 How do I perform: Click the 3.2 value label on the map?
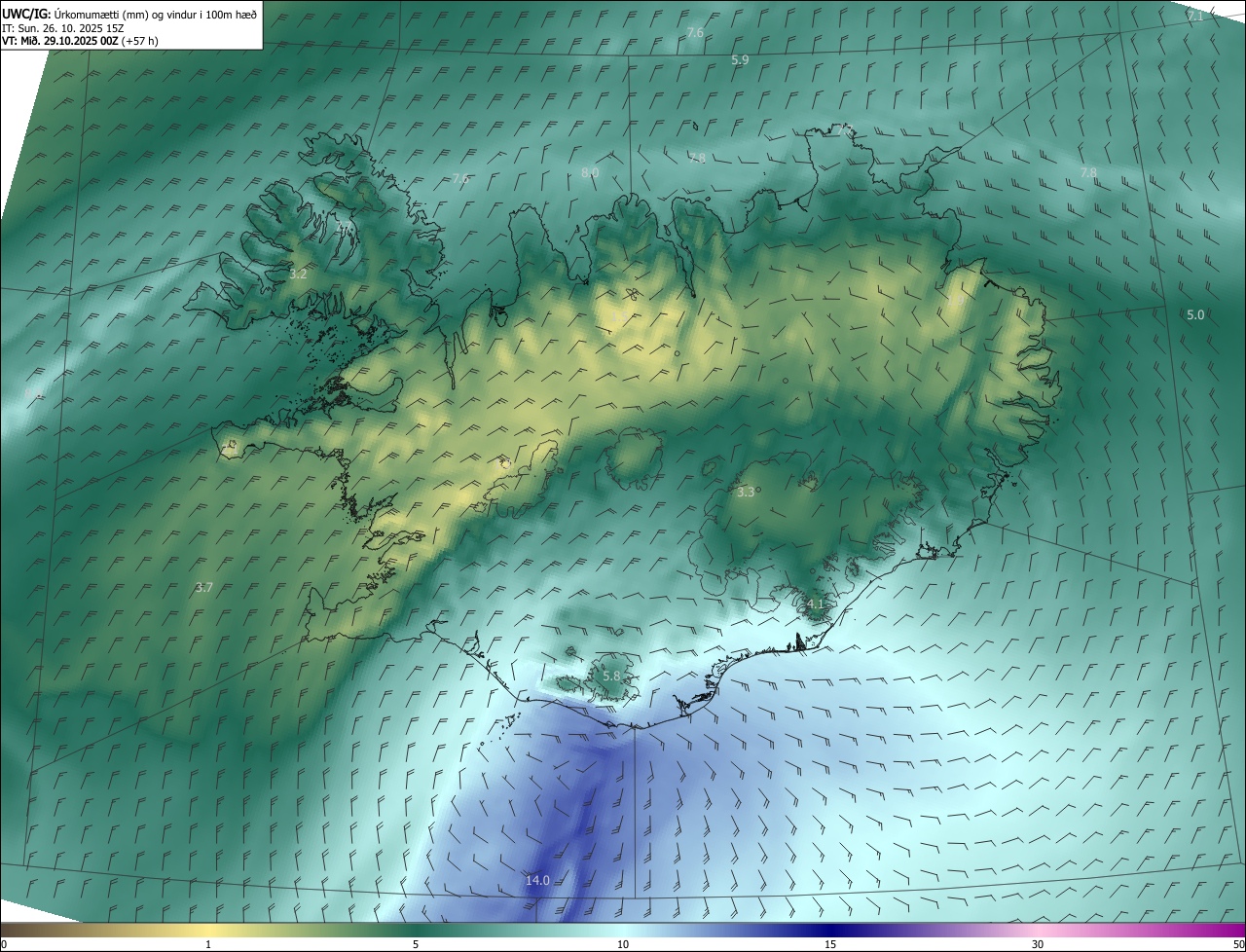click(298, 275)
